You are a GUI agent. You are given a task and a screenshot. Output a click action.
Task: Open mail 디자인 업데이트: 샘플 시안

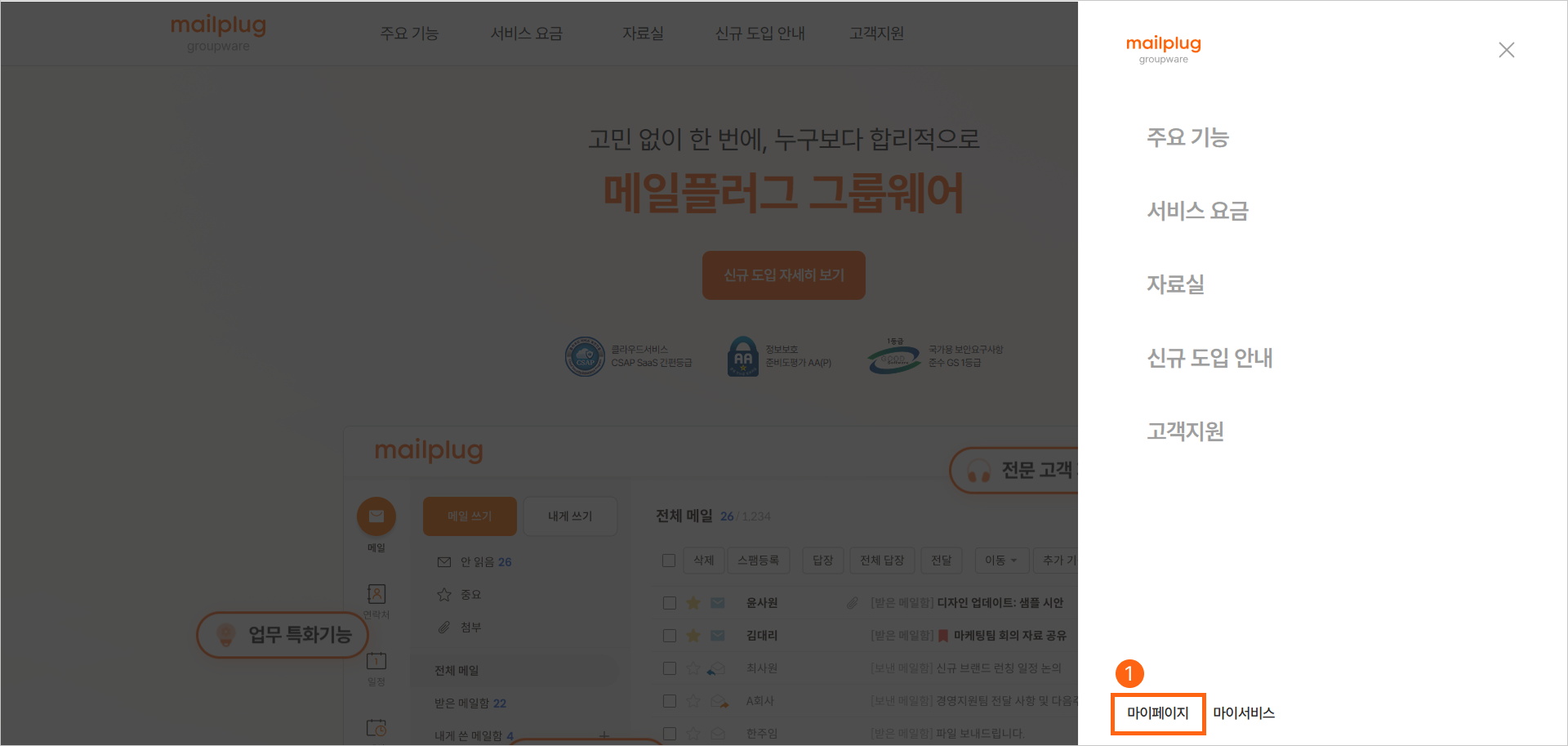click(x=1000, y=603)
